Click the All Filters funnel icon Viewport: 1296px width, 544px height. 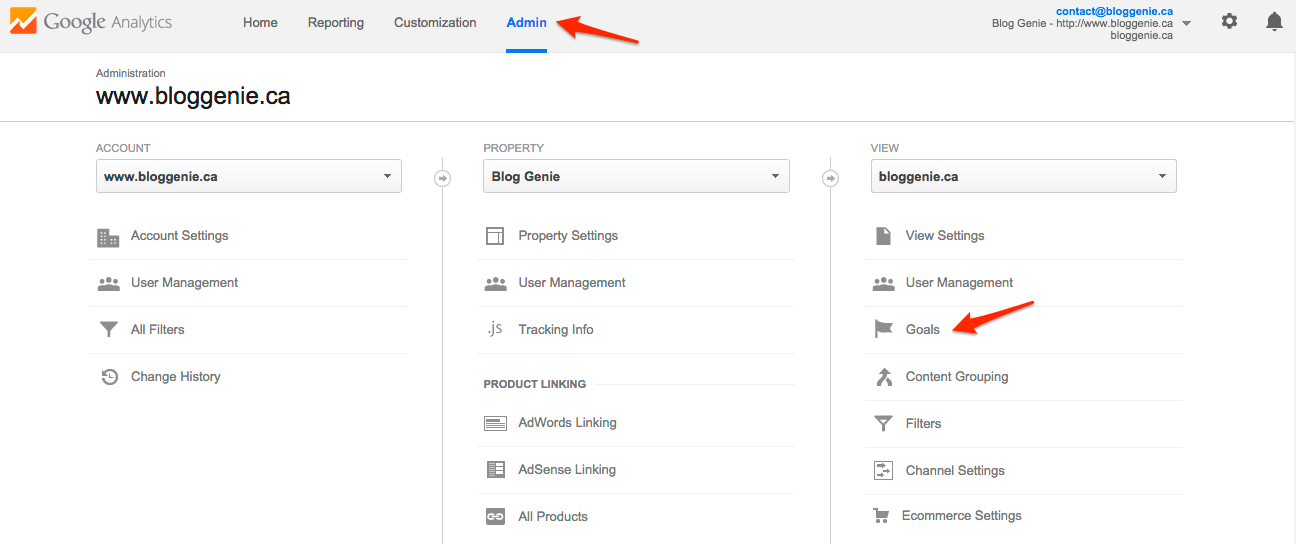[x=108, y=330]
